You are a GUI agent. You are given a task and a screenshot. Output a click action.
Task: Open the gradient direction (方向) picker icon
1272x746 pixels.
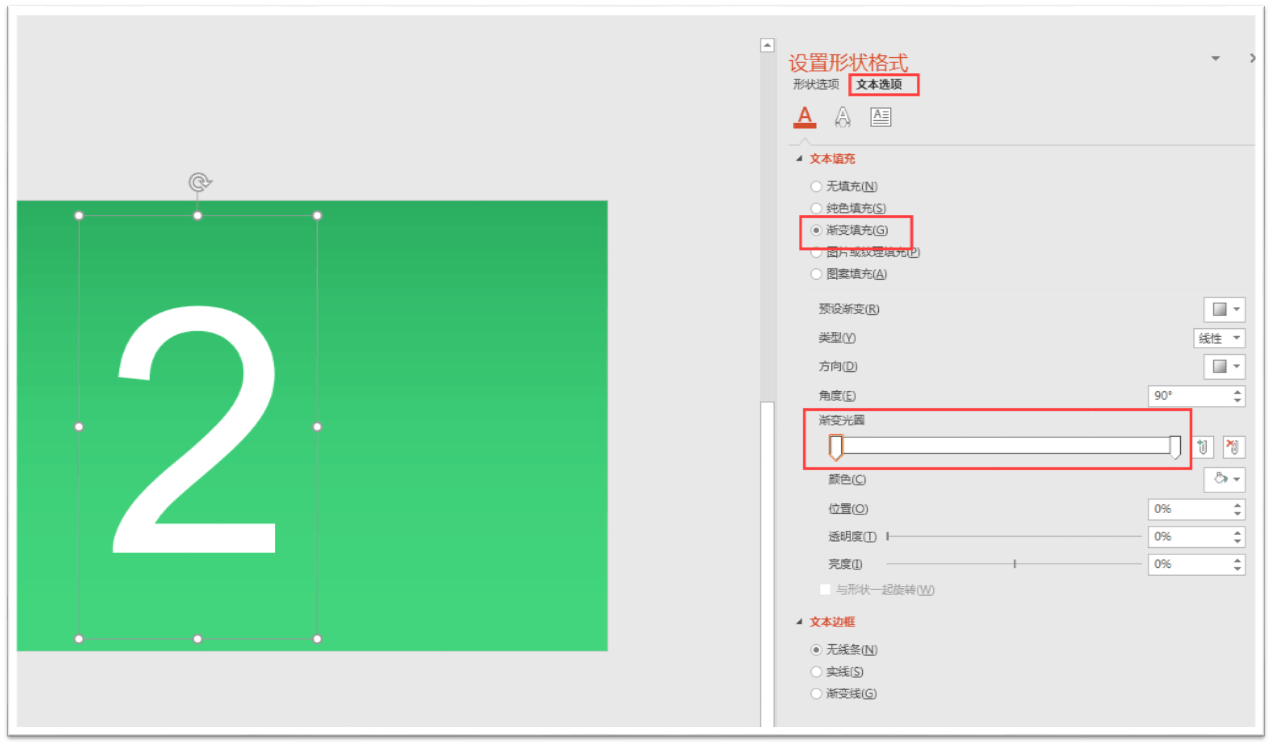coord(1224,366)
